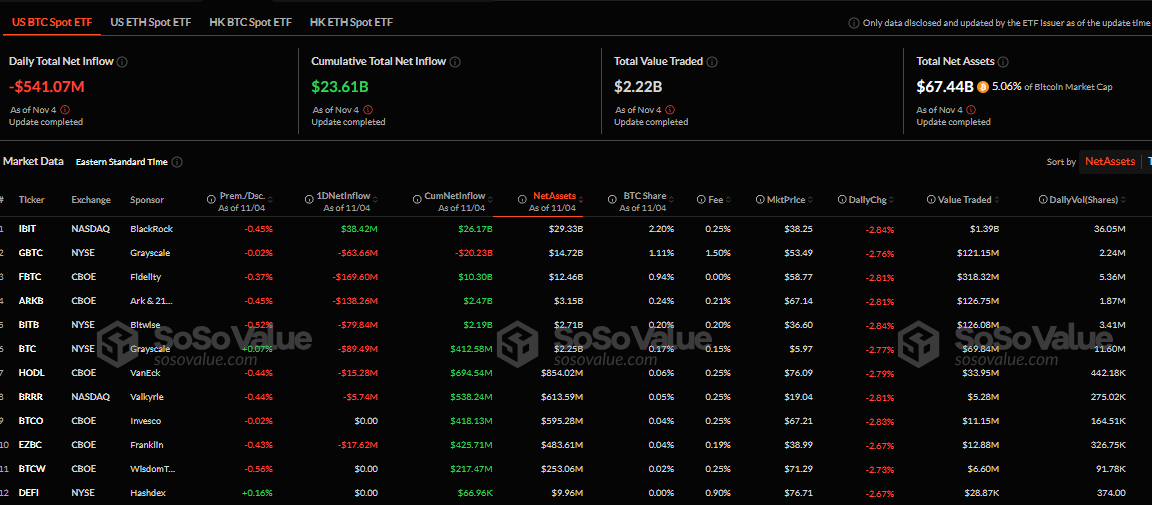Switch to US ETH Spot ETF tab

[x=151, y=22]
